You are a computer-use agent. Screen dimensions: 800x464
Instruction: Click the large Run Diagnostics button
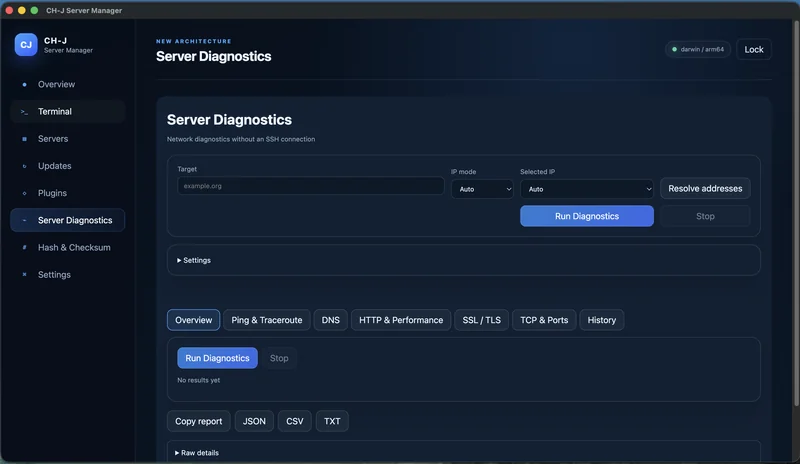587,216
